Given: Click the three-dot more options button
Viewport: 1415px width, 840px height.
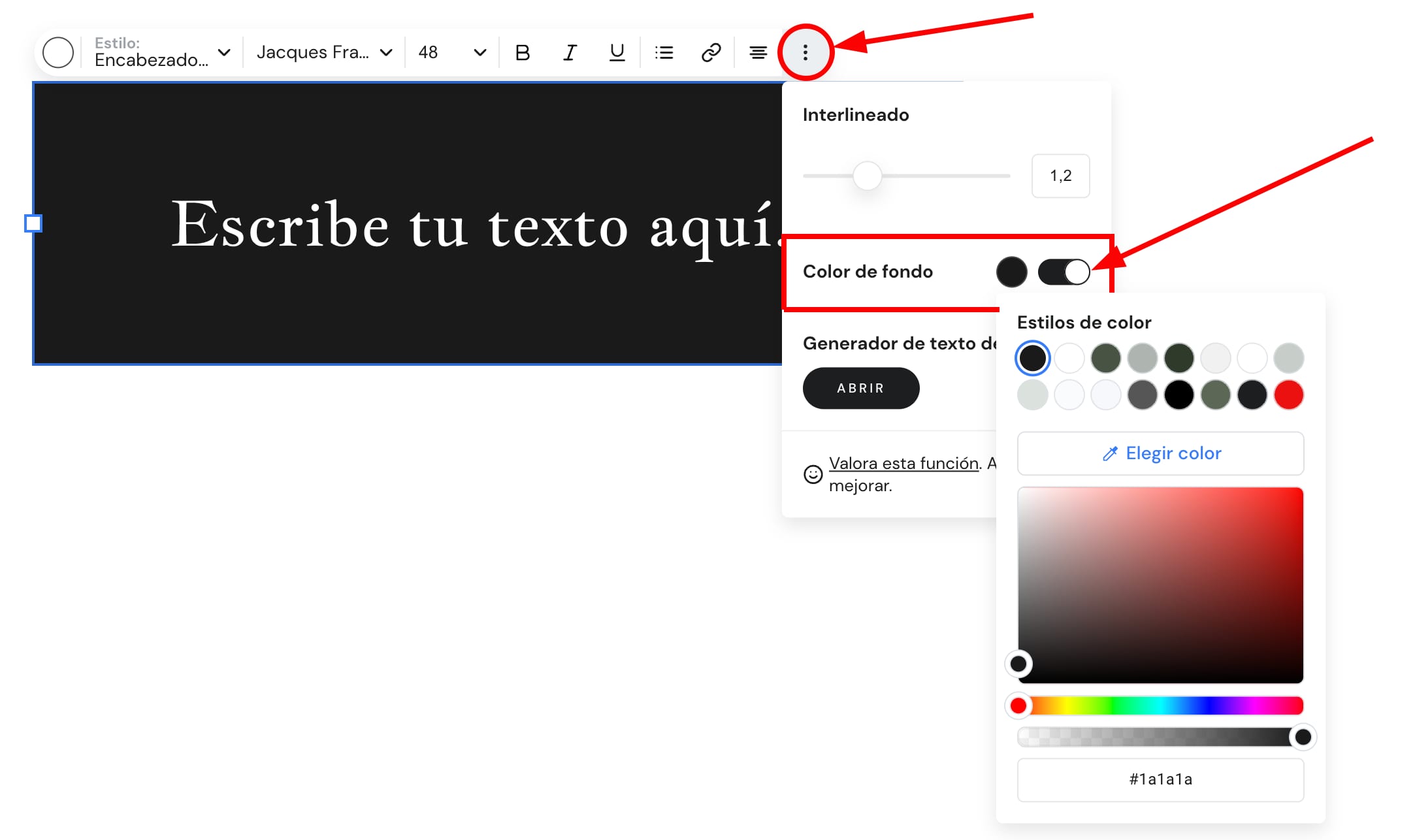Looking at the screenshot, I should pyautogui.click(x=805, y=52).
